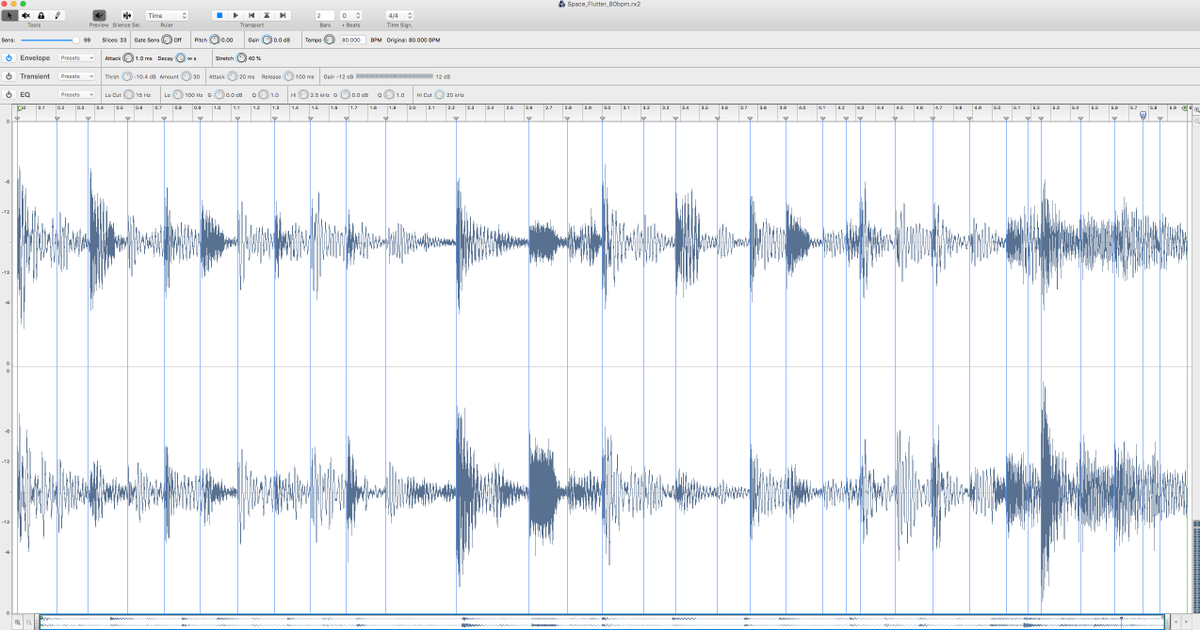Jump to the end of the loop
The image size is (1200, 630).
[x=283, y=16]
